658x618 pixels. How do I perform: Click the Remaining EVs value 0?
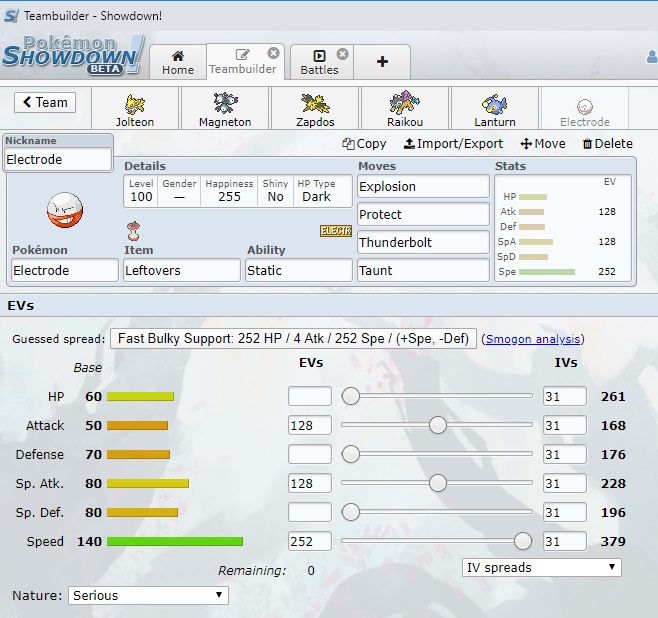(x=311, y=571)
